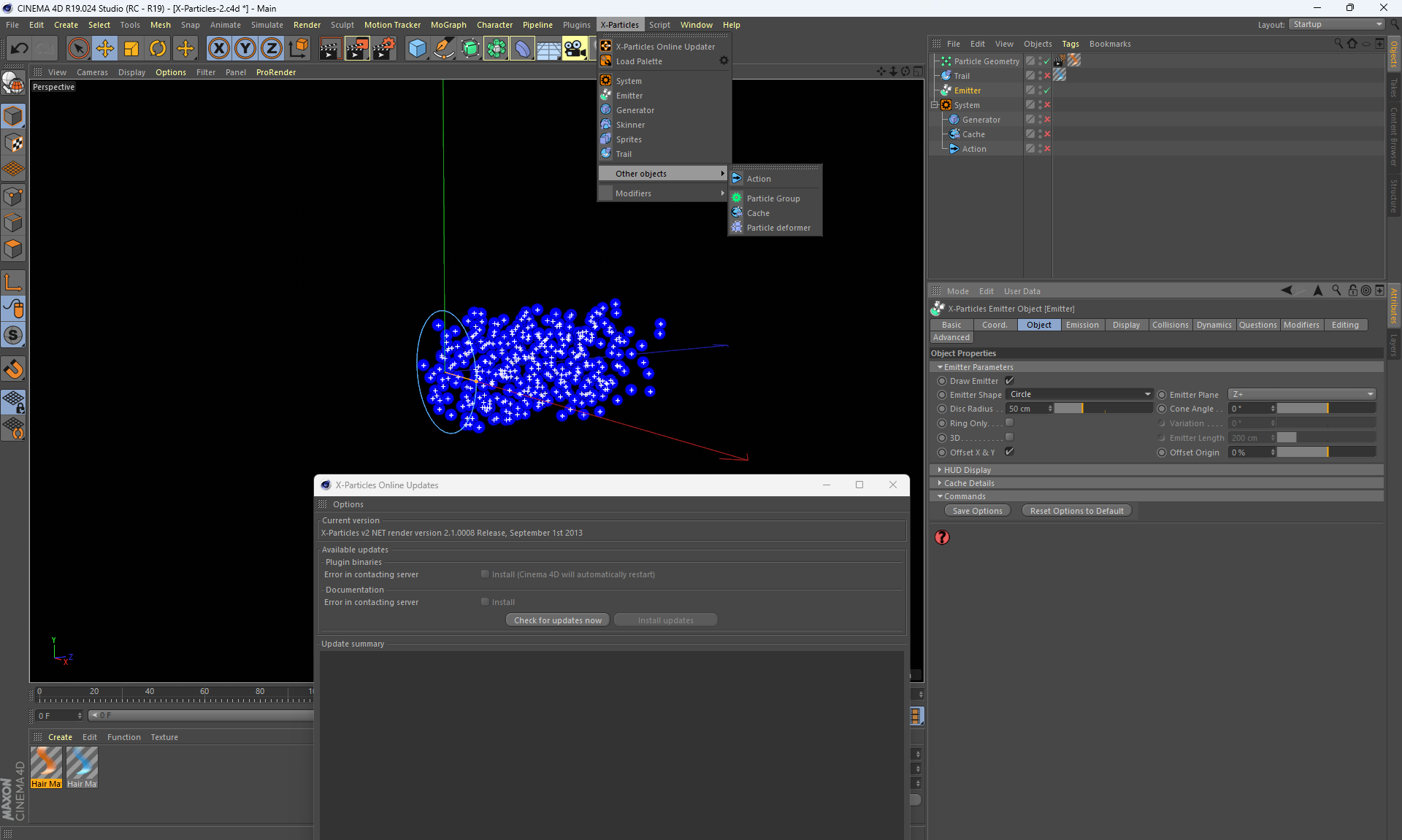Click the Camera object icon
The image size is (1402, 840).
[x=575, y=49]
